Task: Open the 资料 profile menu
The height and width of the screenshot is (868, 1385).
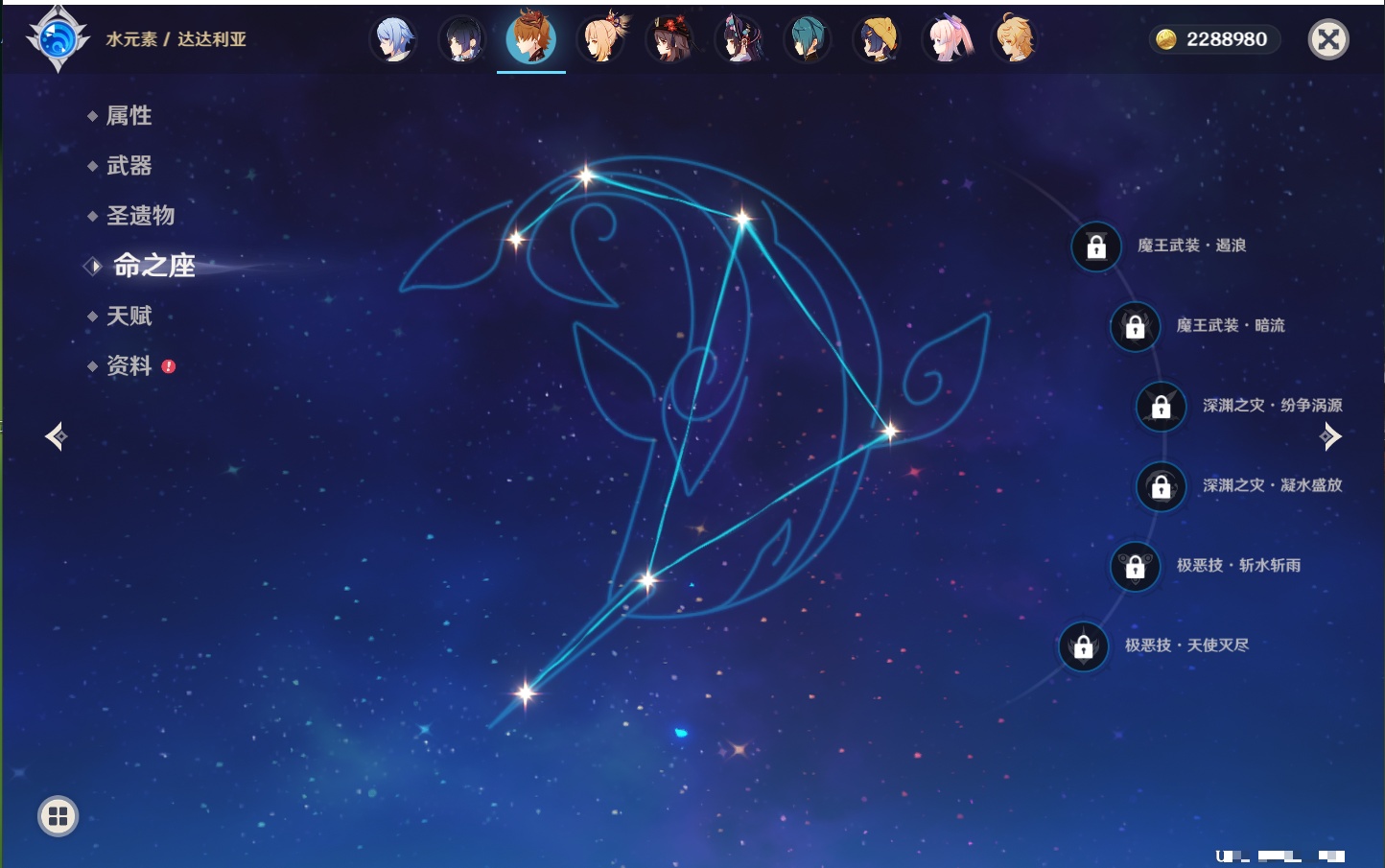Action: [129, 365]
